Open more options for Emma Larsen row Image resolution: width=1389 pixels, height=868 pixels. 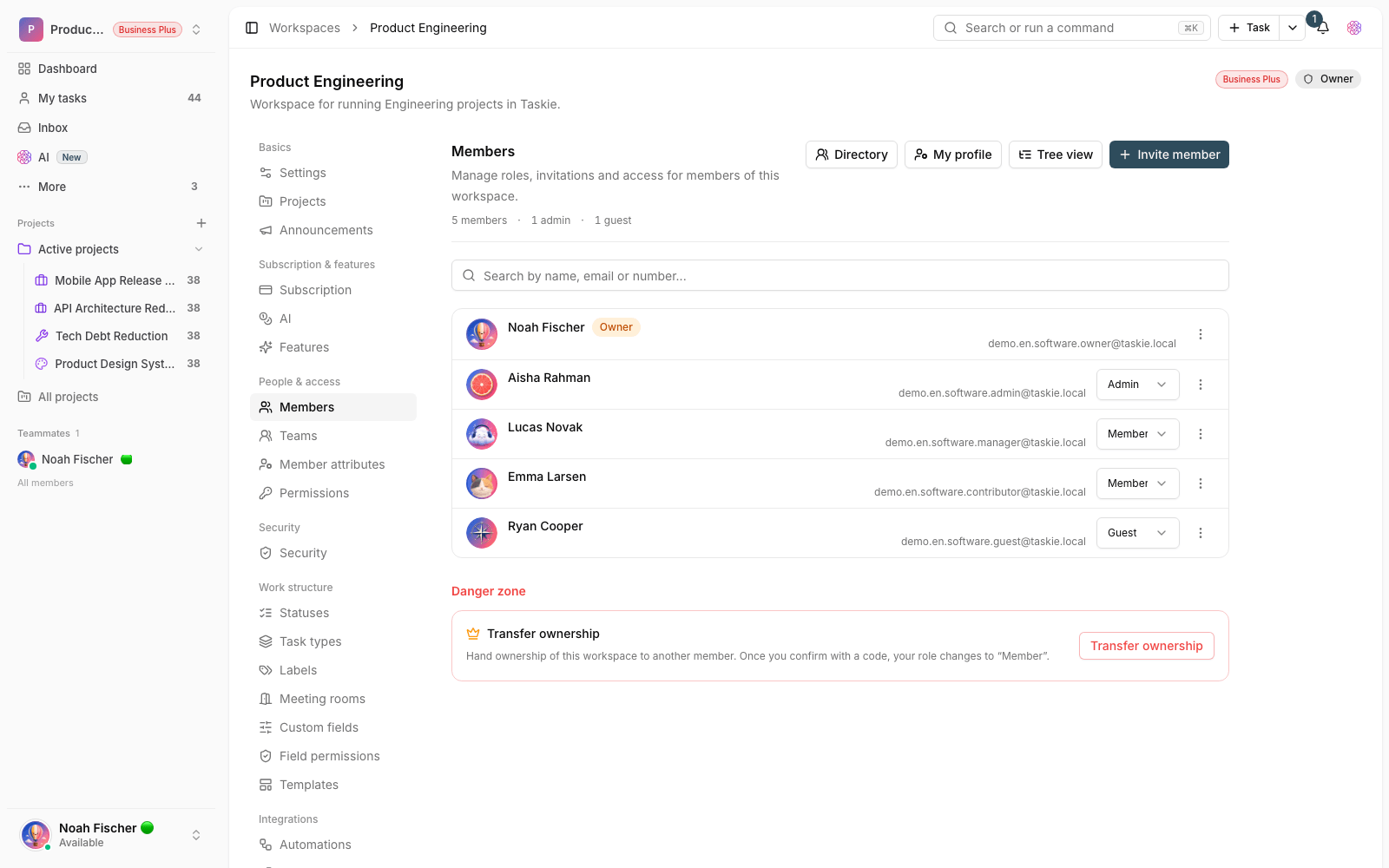pos(1201,483)
